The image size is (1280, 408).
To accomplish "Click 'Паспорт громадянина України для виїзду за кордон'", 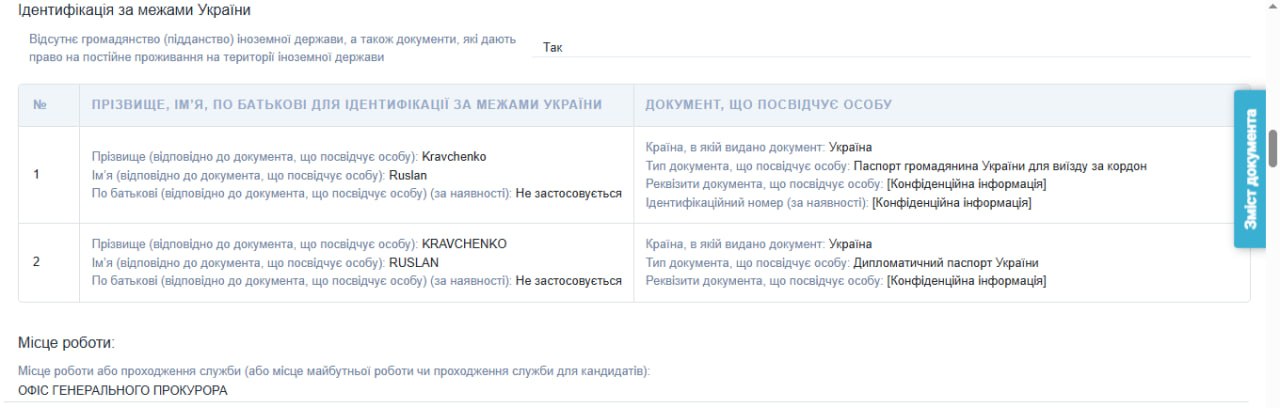I will point(1000,166).
